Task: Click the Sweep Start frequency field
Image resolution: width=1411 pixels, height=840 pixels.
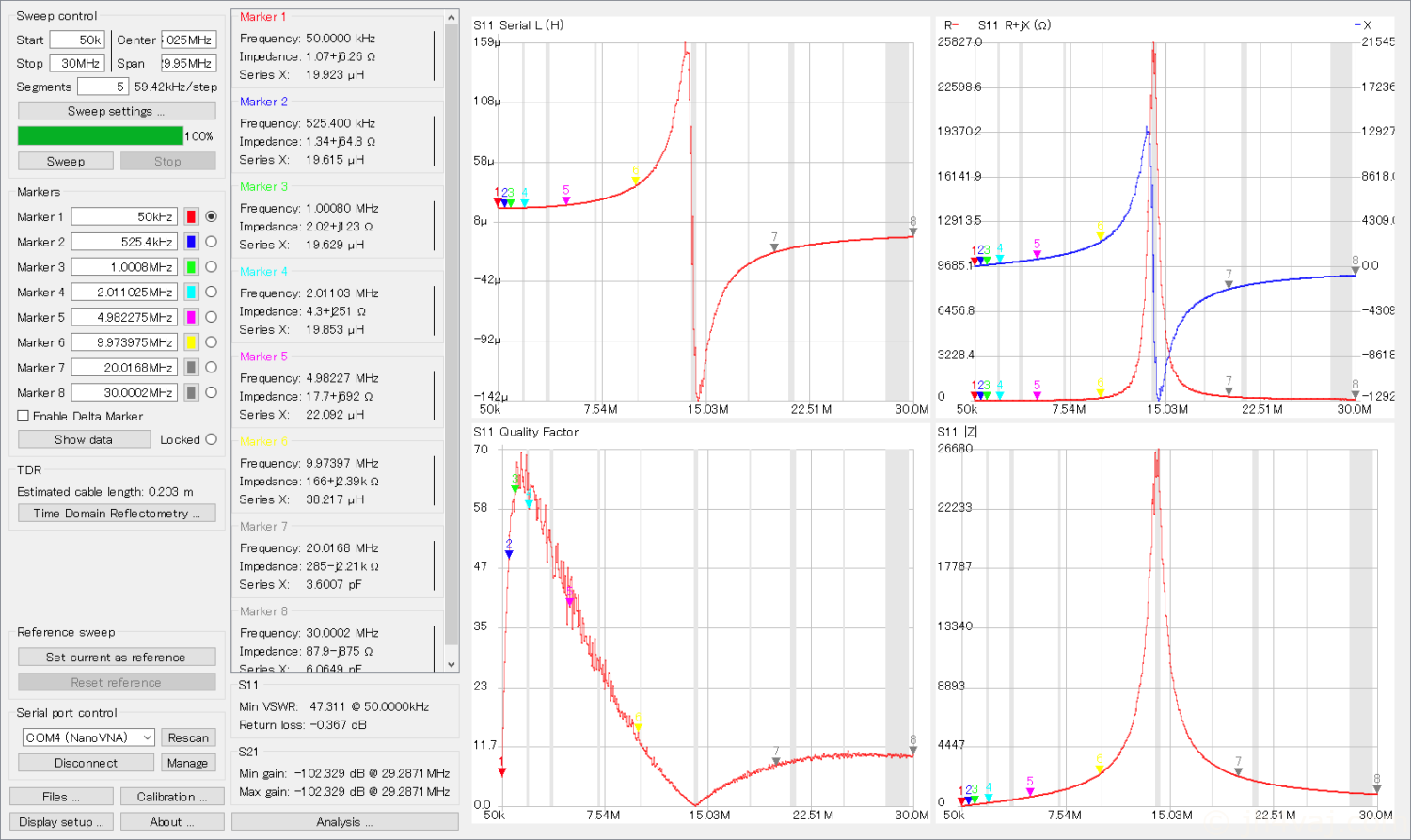Action: point(77,40)
